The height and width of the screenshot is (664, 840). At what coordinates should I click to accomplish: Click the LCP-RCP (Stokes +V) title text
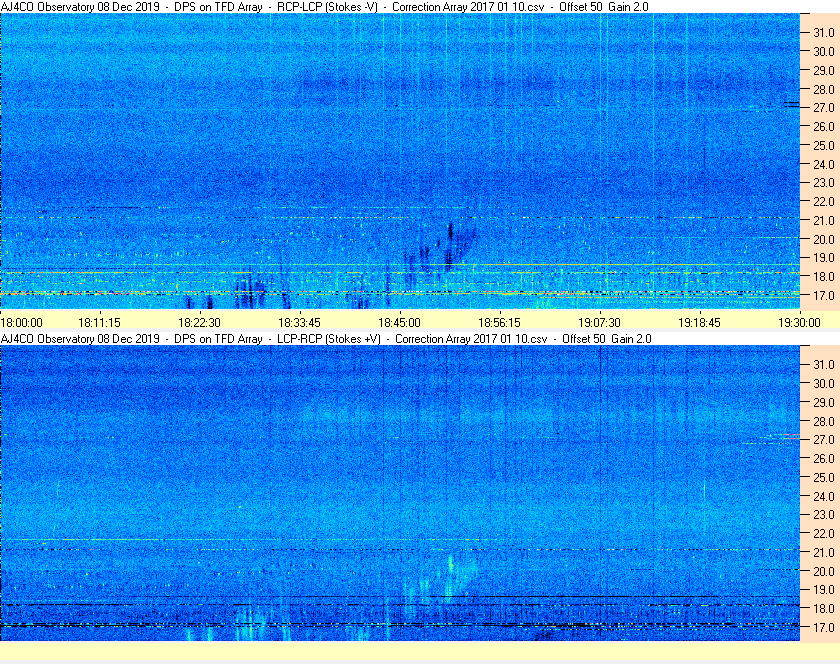329,339
